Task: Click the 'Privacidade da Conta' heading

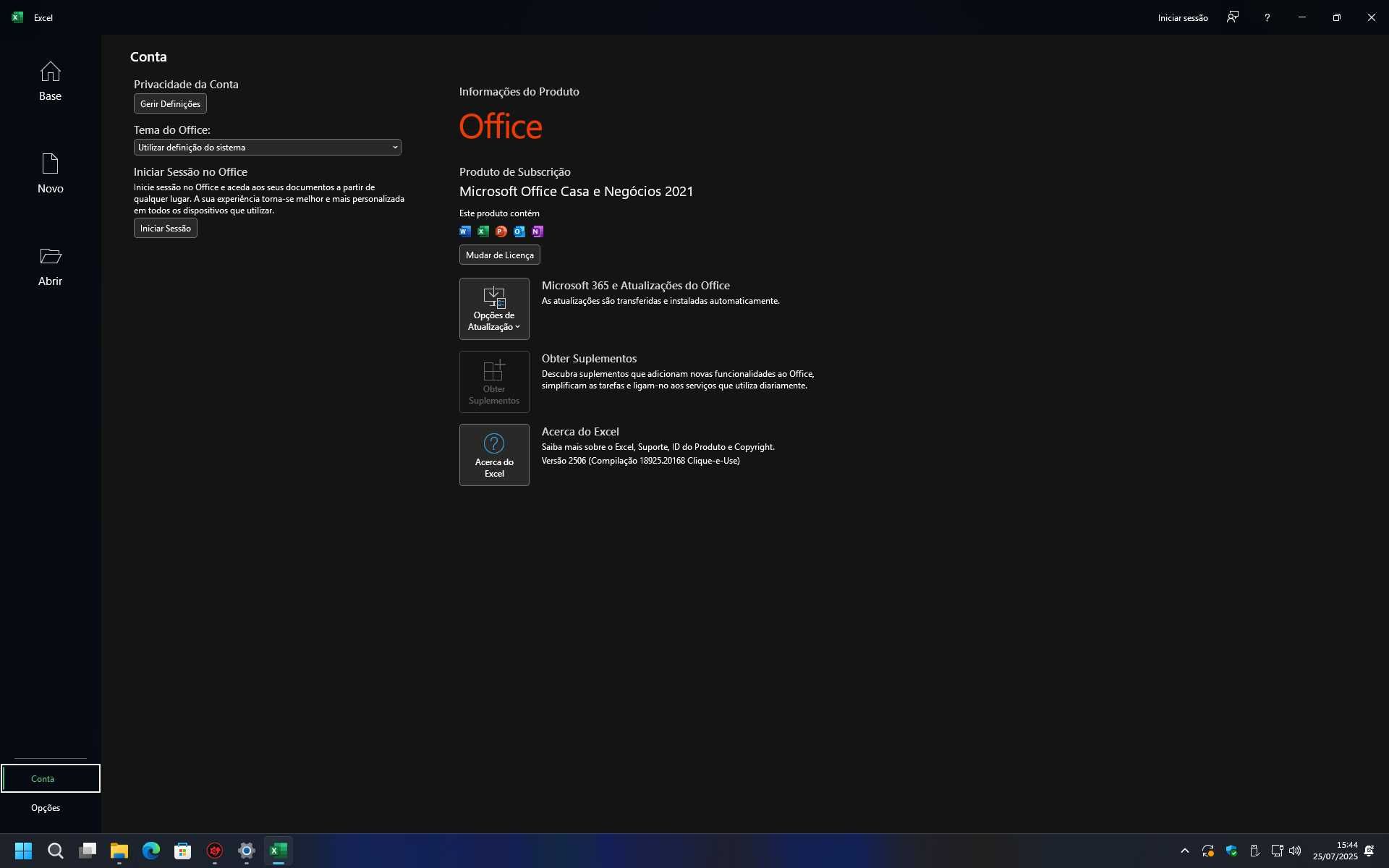Action: 186,85
